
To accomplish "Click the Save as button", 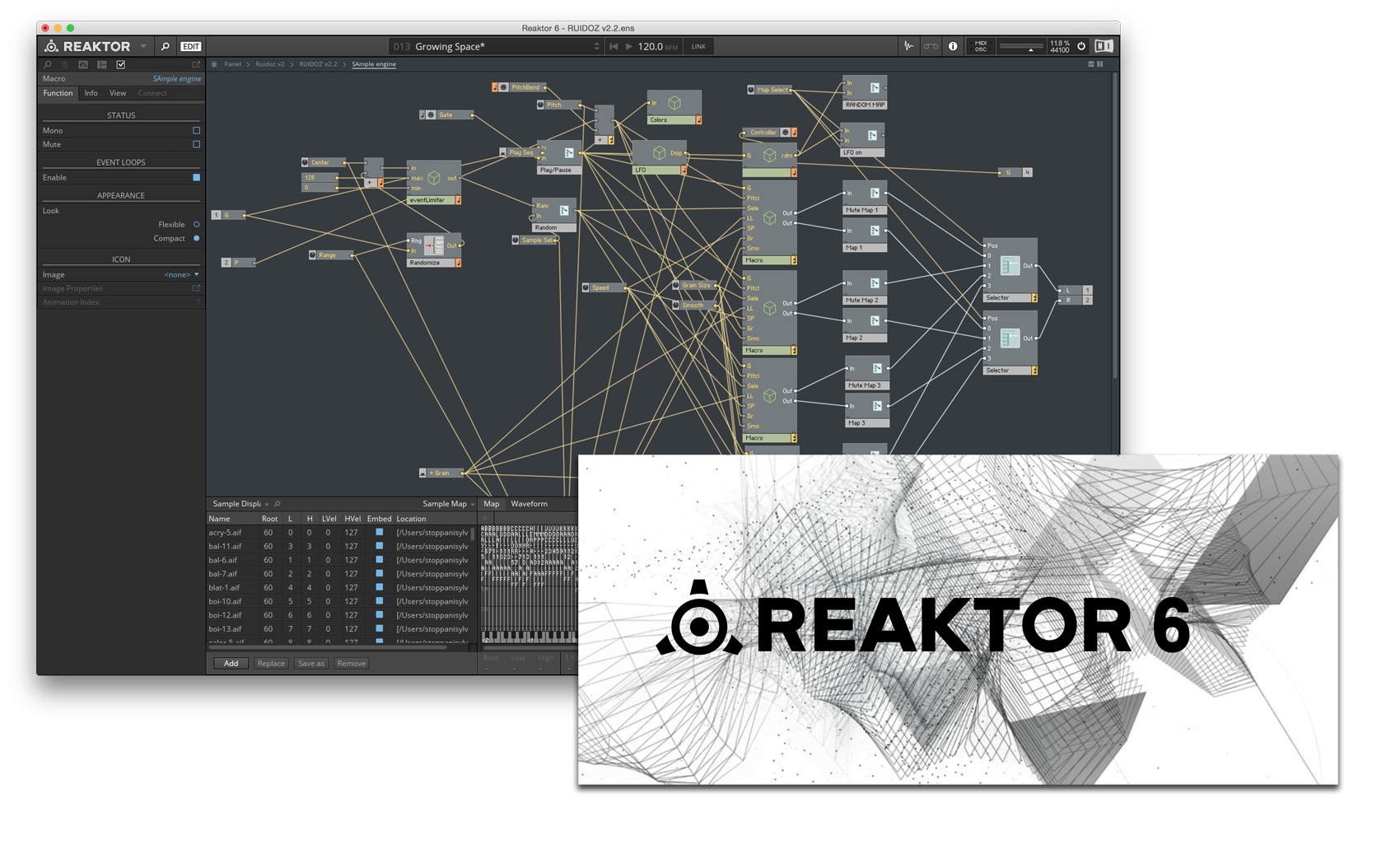I will pyautogui.click(x=311, y=664).
